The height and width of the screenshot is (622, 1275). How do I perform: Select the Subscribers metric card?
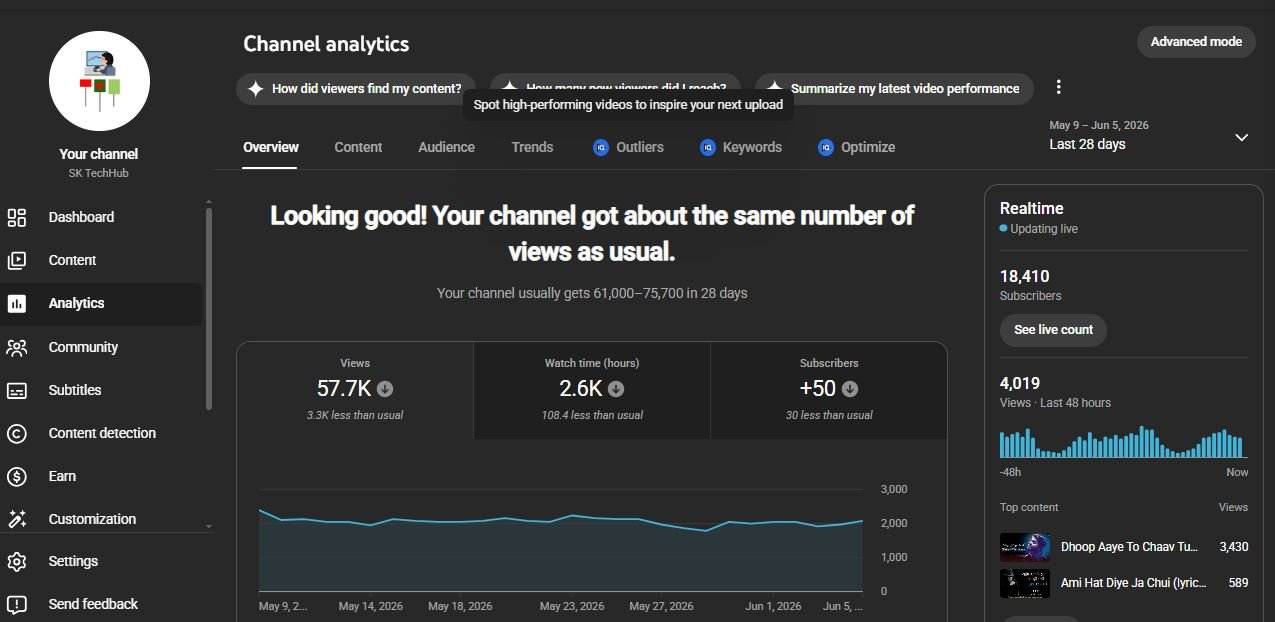tap(829, 390)
